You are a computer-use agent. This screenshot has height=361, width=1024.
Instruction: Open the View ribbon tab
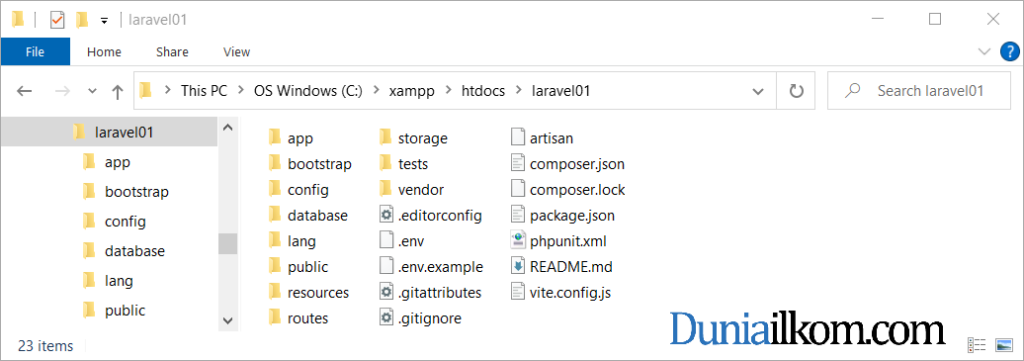tap(236, 52)
